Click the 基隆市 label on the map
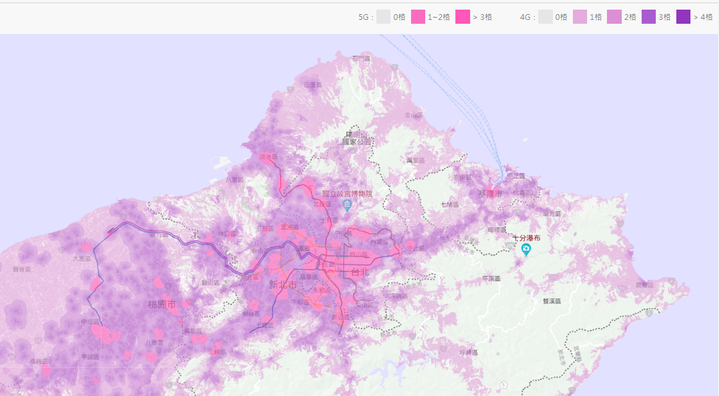 point(490,194)
